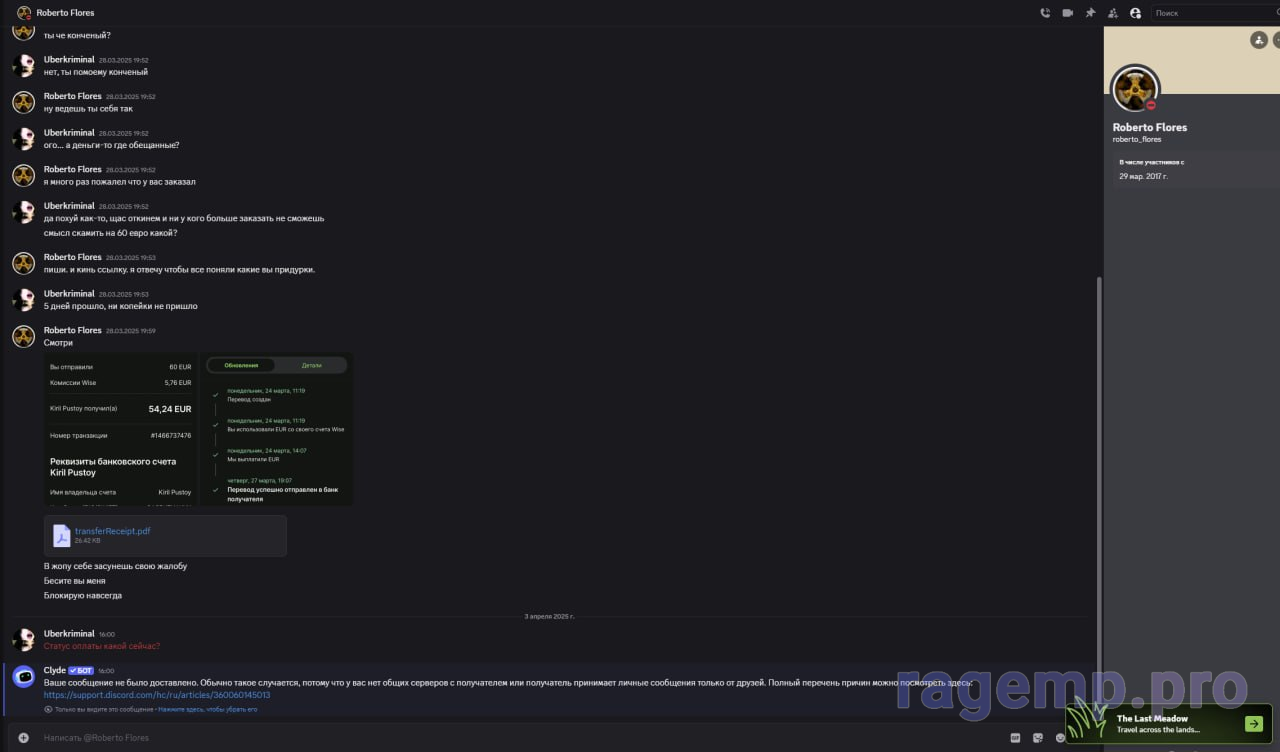Open the sticker picker
1280x752 pixels.
[1038, 738]
